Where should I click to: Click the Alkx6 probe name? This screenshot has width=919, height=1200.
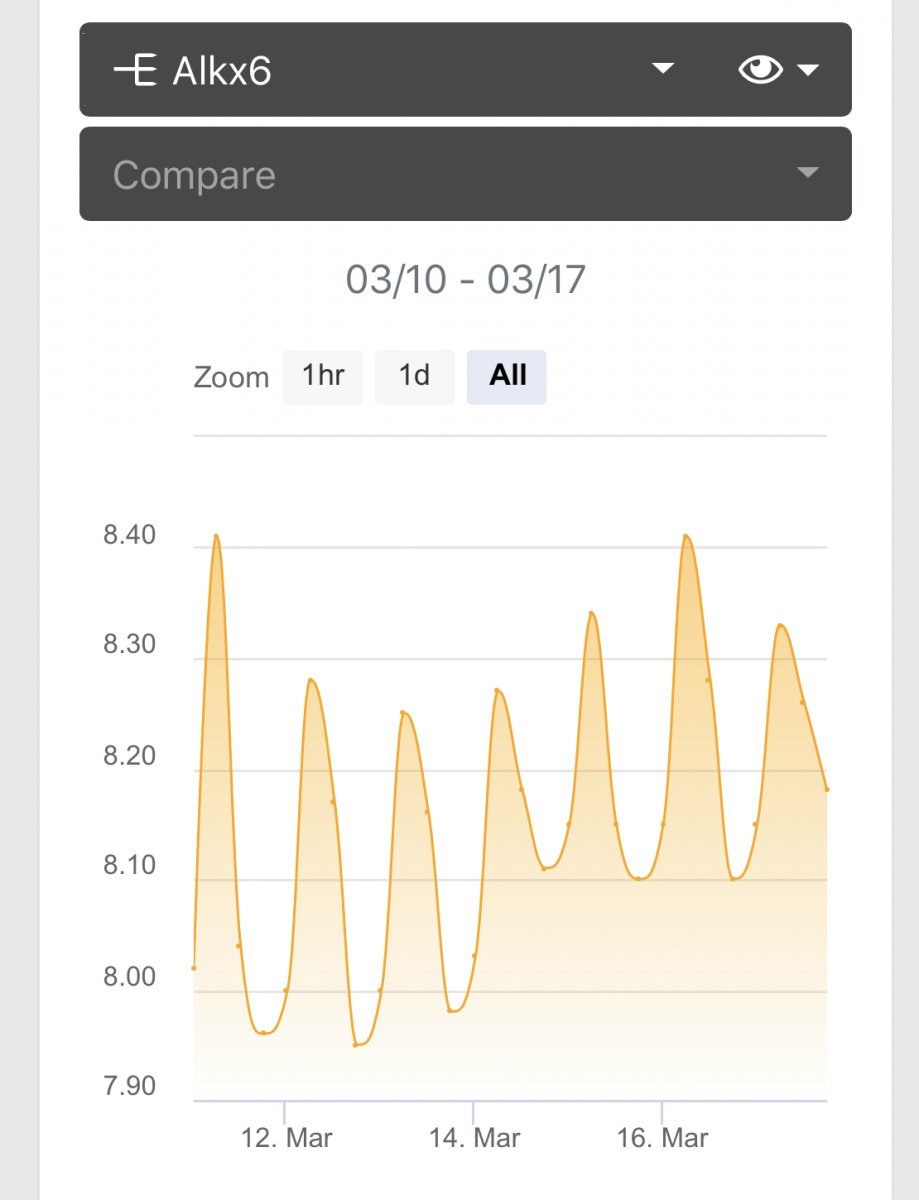(x=222, y=72)
